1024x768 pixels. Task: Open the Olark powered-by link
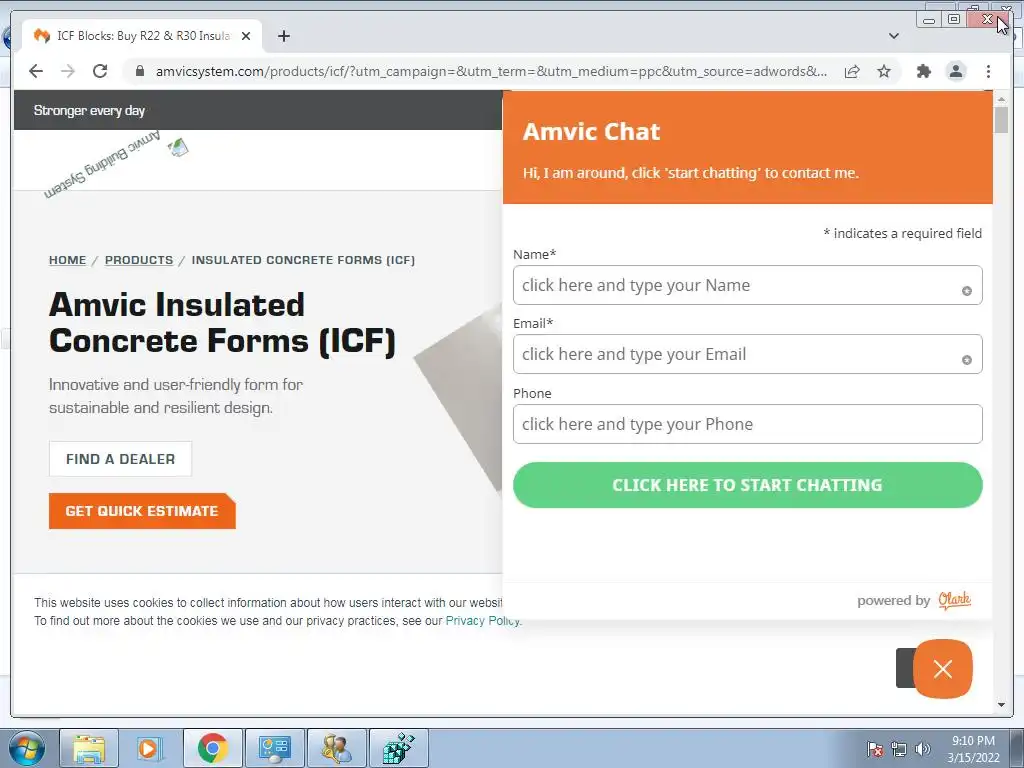954,600
